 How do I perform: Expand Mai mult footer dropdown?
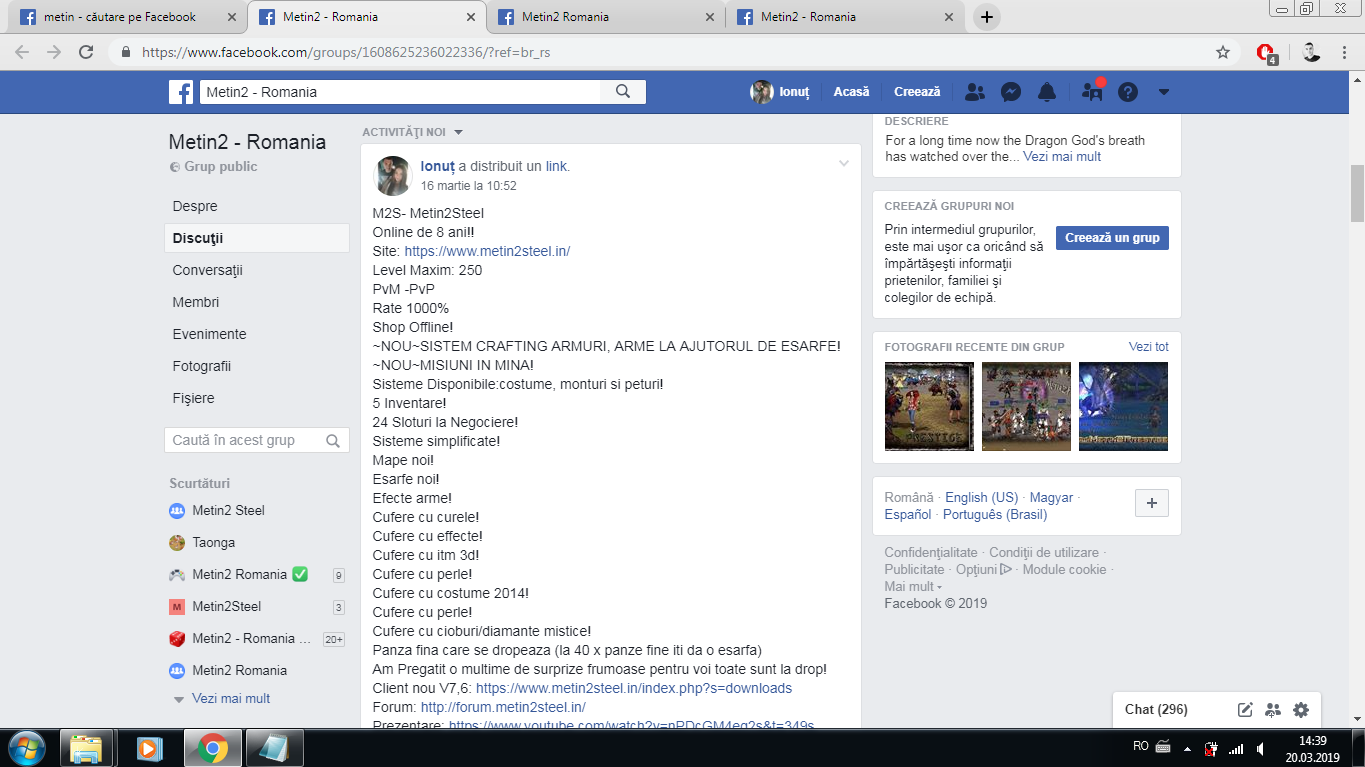click(x=913, y=587)
